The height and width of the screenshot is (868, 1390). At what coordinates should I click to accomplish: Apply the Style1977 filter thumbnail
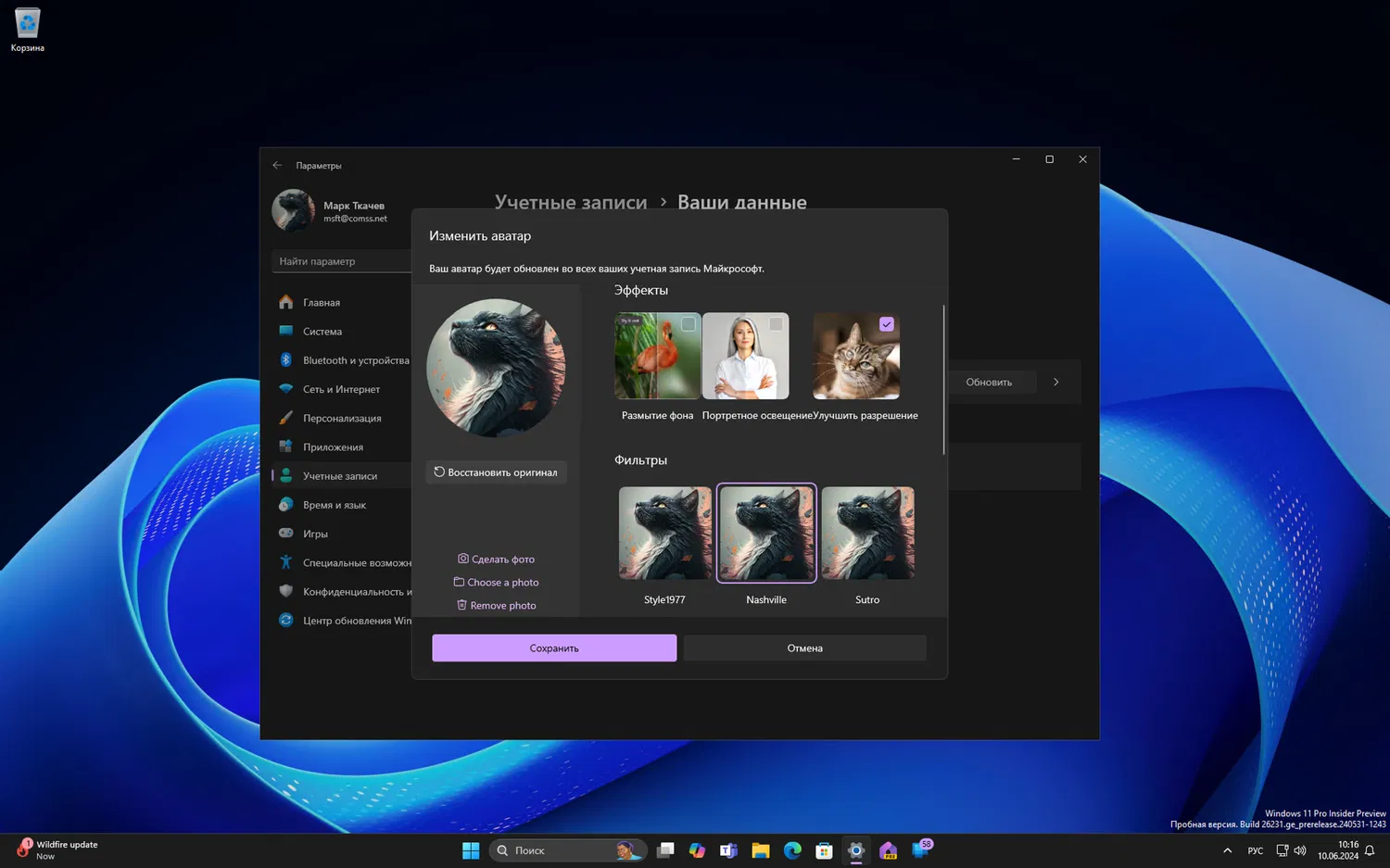(665, 534)
